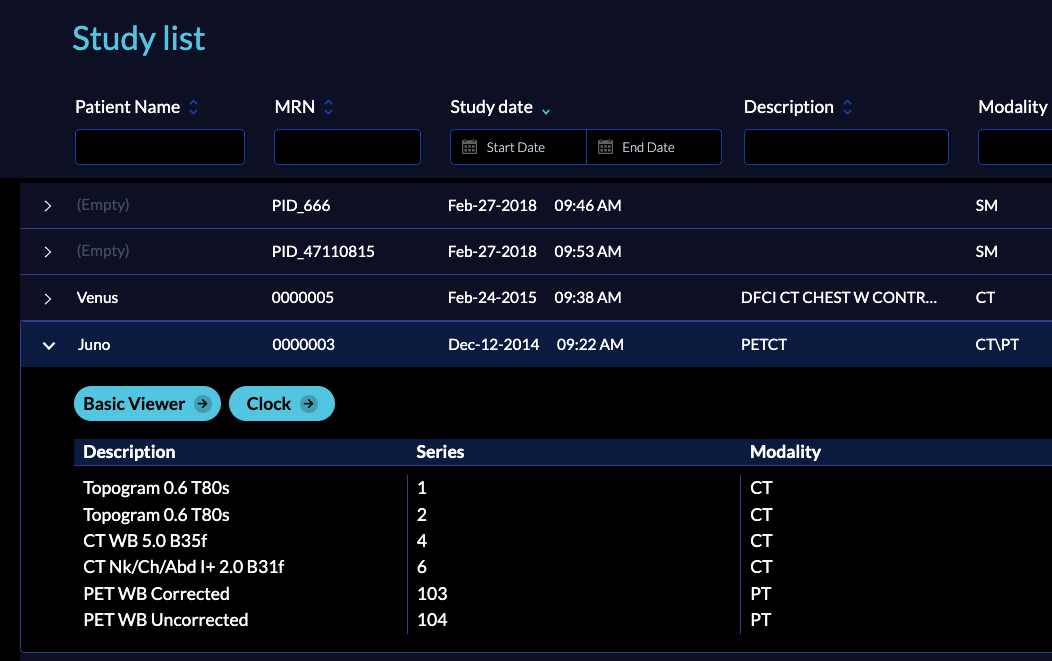Click arrow icon inside Basic Viewer button

202,404
